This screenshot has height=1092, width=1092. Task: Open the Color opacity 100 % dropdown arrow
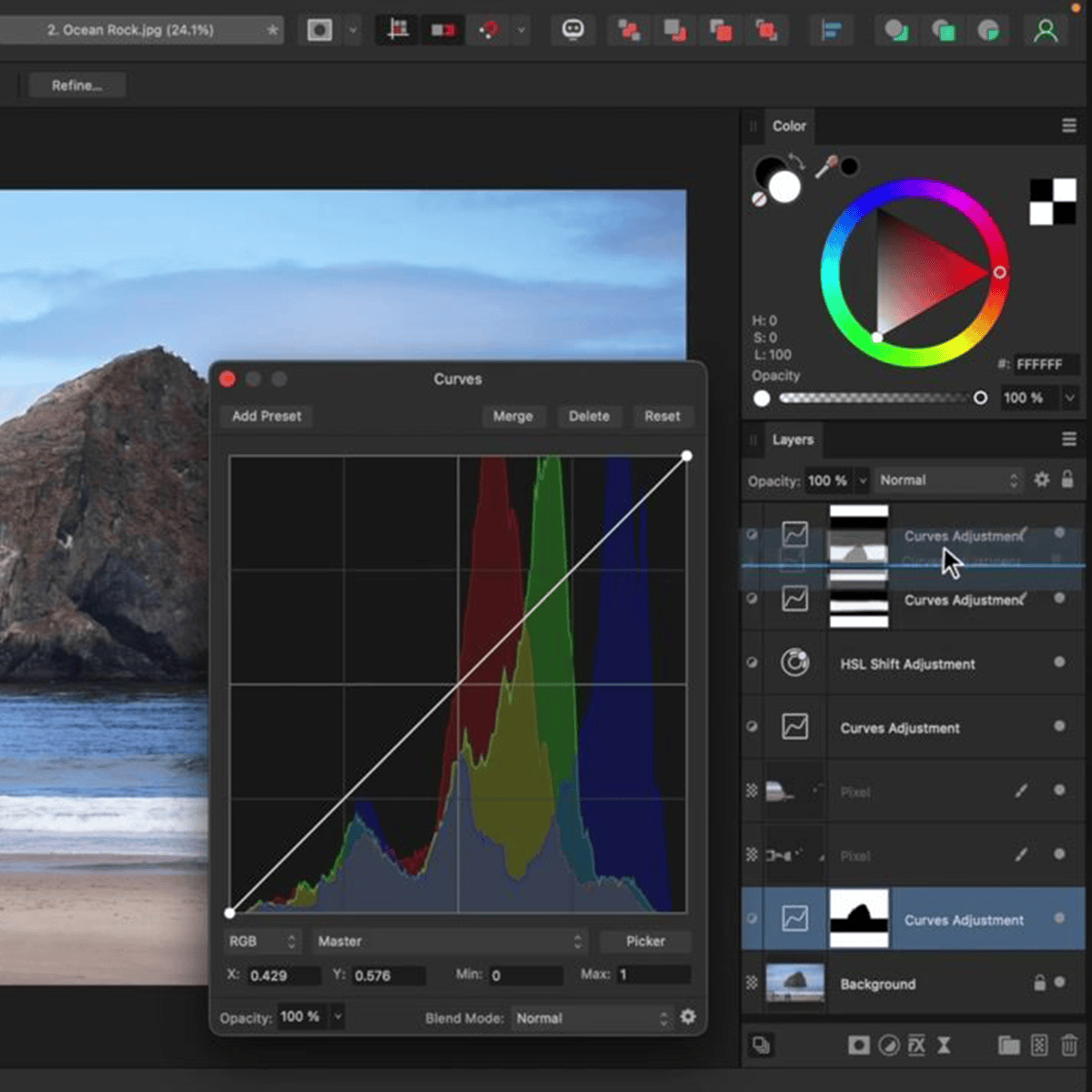[x=1069, y=398]
